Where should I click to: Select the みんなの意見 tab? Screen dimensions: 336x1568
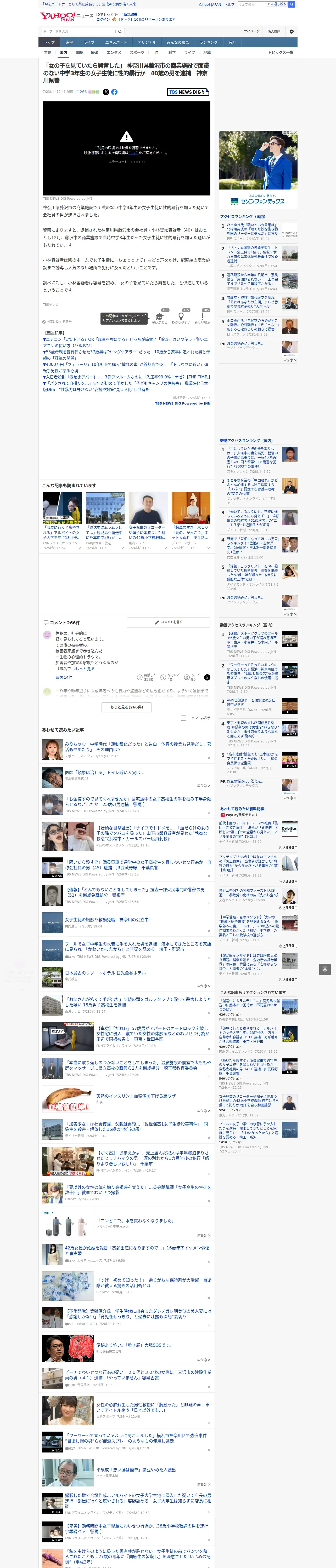177,43
